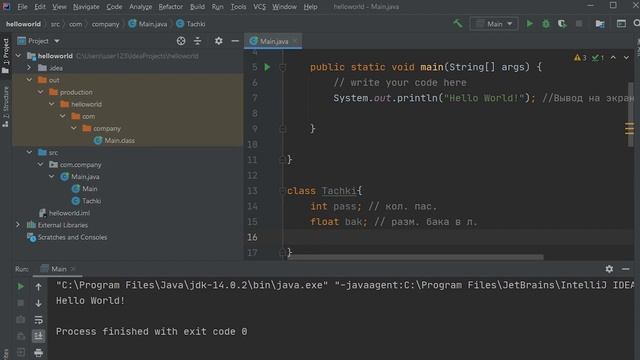This screenshot has height=360, width=640.
Task: Hide the Run panel with minus icon
Action: (x=626, y=269)
